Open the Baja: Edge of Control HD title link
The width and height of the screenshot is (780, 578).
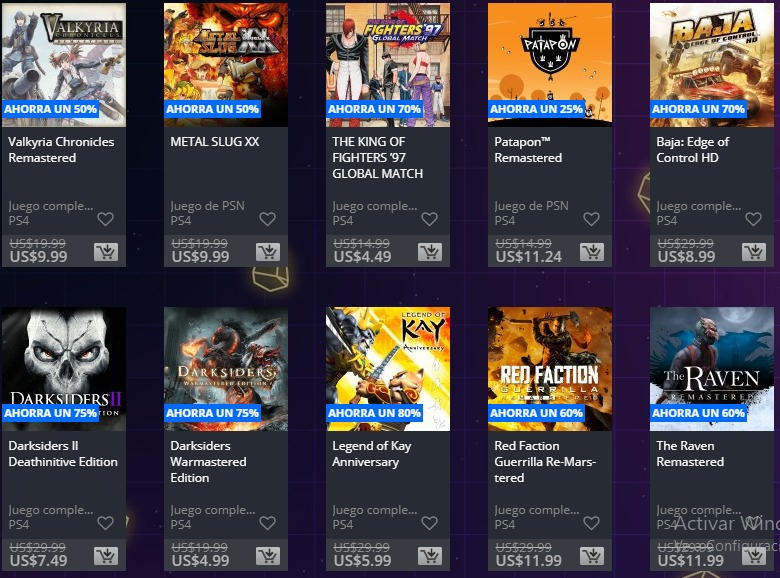pyautogui.click(x=692, y=150)
